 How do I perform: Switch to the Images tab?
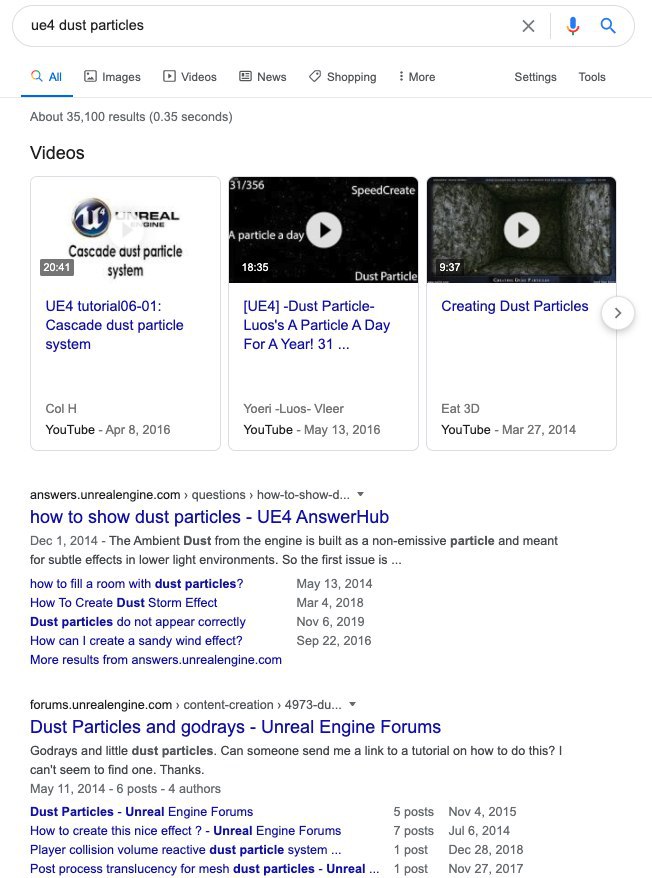point(112,77)
